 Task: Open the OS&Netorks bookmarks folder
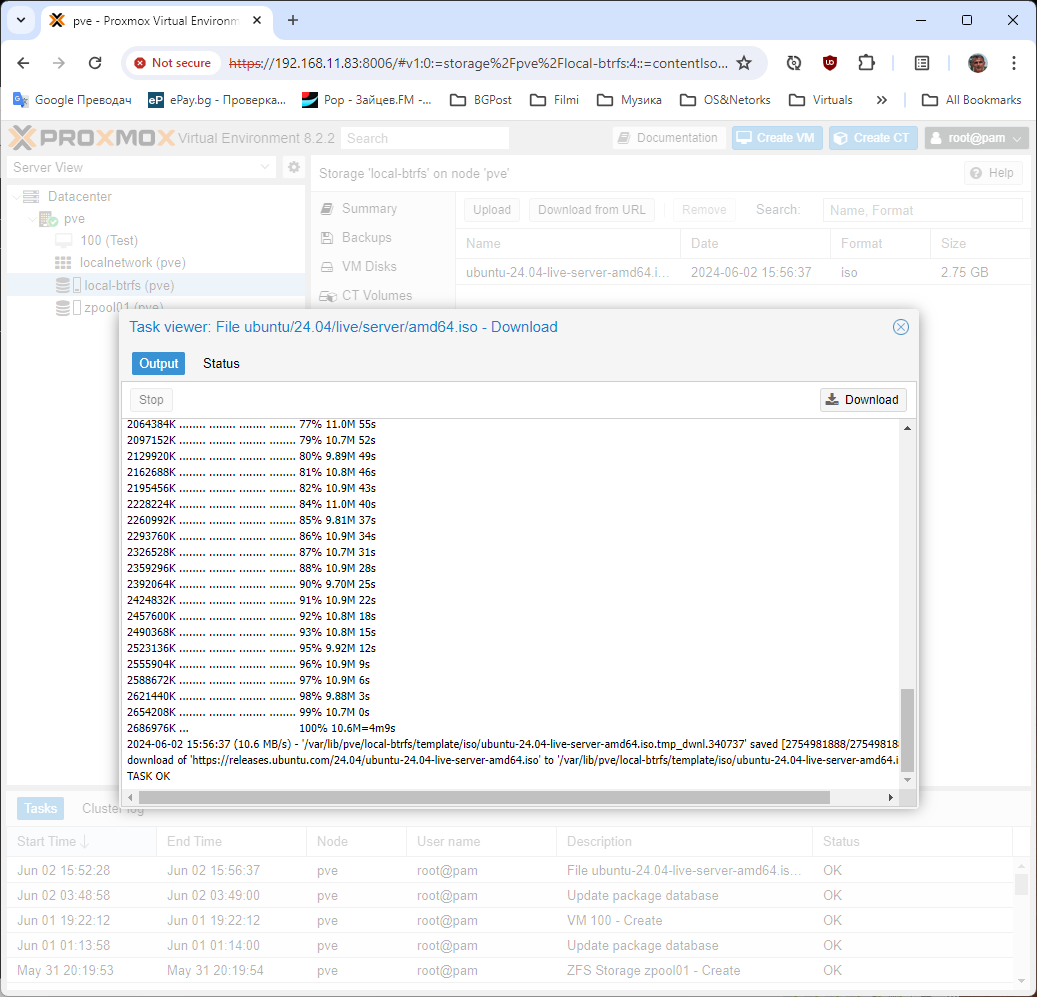coord(726,100)
